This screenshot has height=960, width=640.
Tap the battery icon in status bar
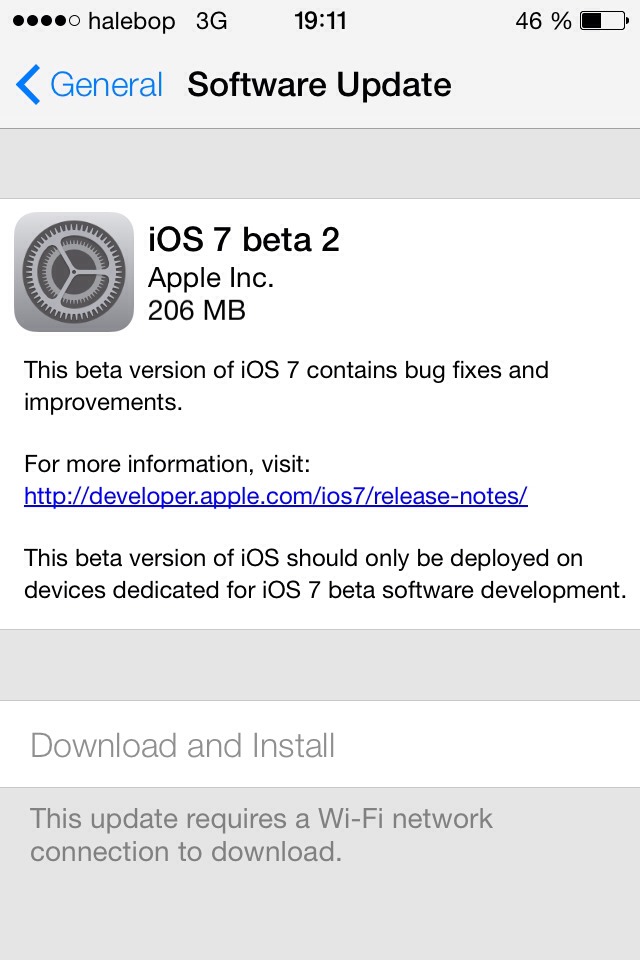604,21
